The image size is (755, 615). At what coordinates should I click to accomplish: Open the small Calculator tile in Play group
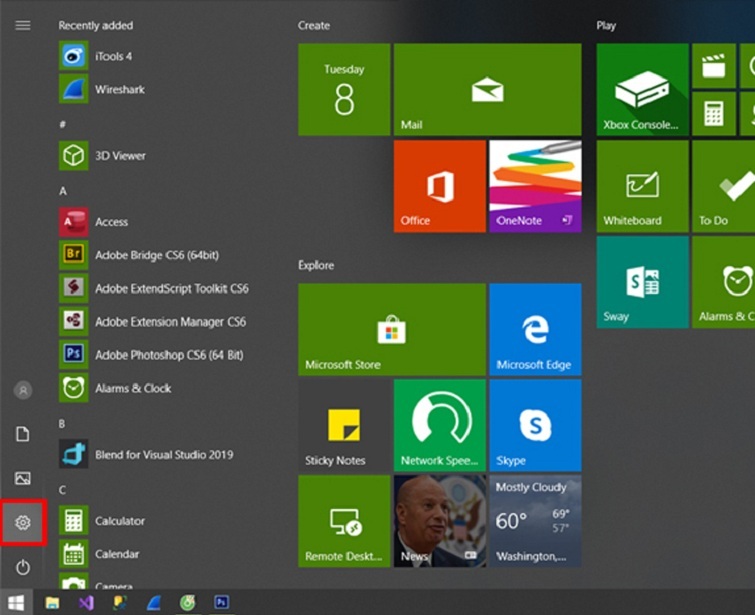[713, 112]
